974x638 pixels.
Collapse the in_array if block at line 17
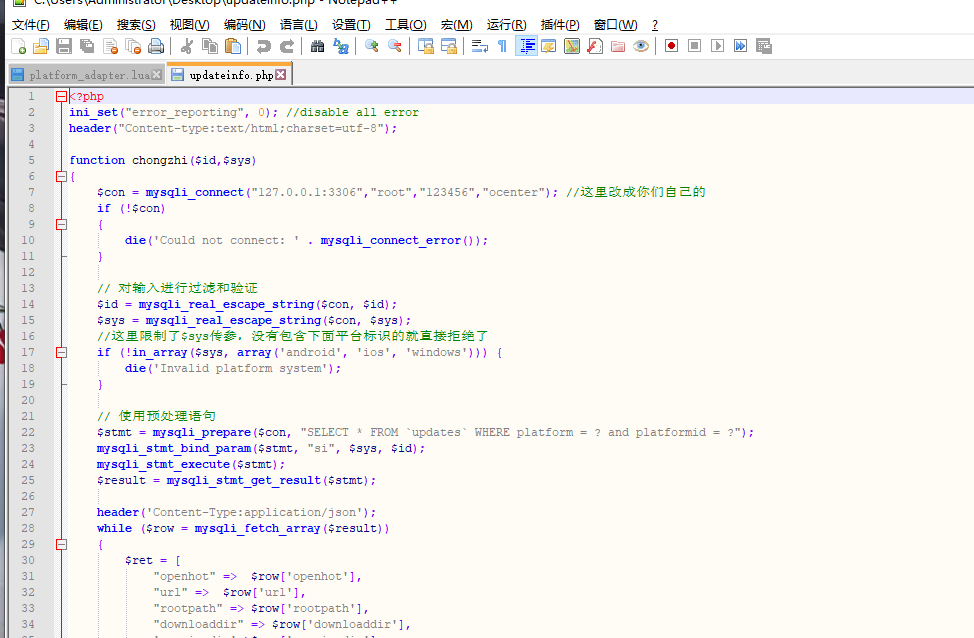tap(61, 352)
